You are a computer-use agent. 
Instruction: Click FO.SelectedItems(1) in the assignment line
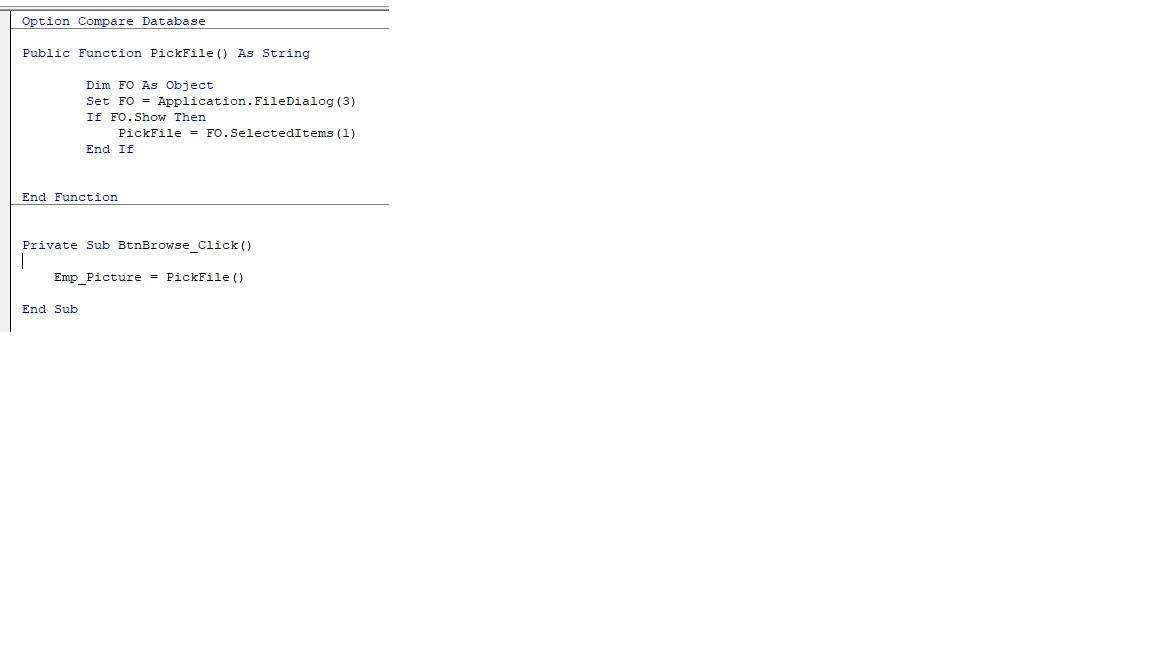(x=281, y=134)
